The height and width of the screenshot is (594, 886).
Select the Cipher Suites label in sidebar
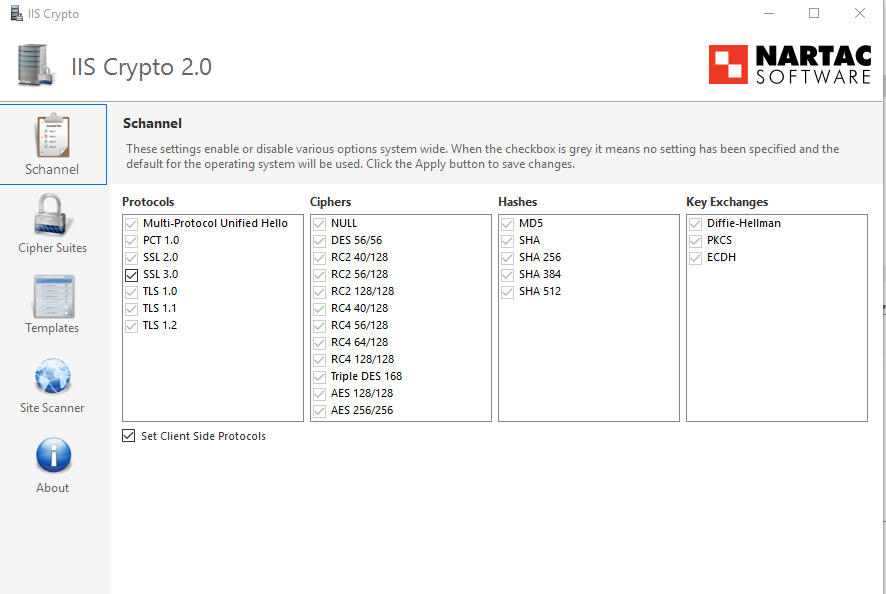[52, 248]
